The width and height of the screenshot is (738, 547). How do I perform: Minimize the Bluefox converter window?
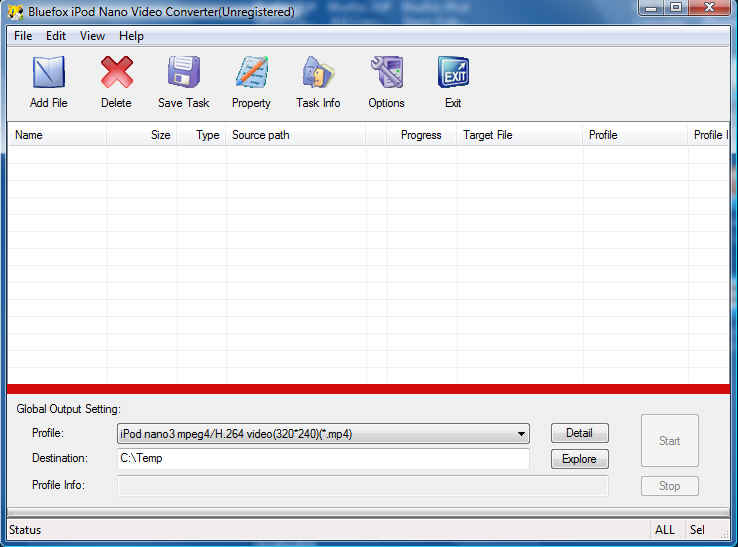tap(651, 8)
